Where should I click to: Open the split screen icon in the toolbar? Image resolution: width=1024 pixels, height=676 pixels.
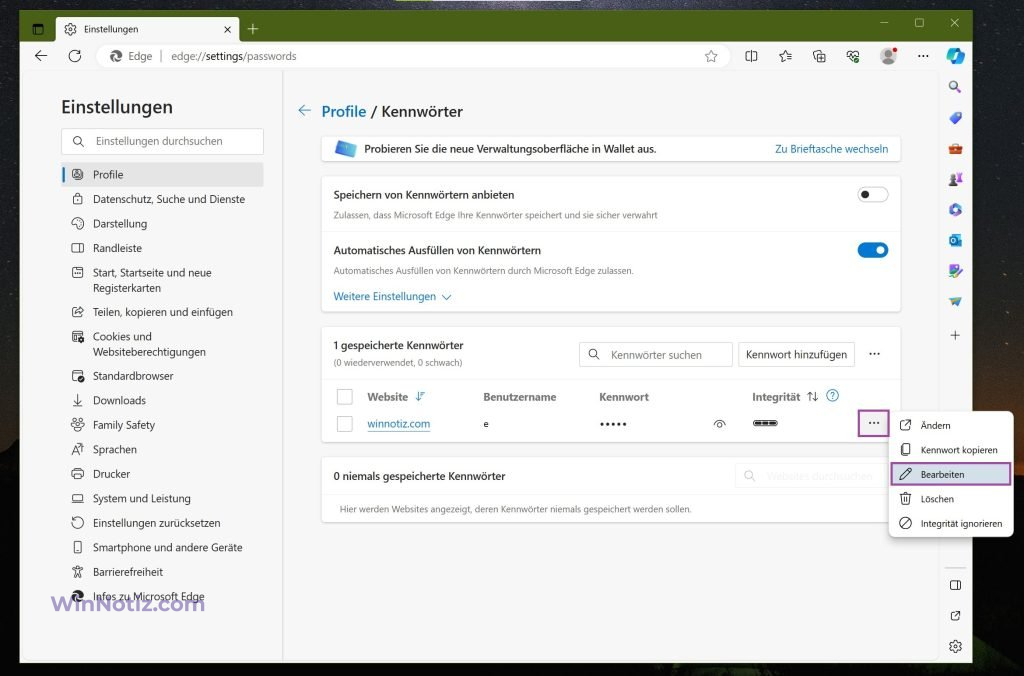pyautogui.click(x=752, y=56)
